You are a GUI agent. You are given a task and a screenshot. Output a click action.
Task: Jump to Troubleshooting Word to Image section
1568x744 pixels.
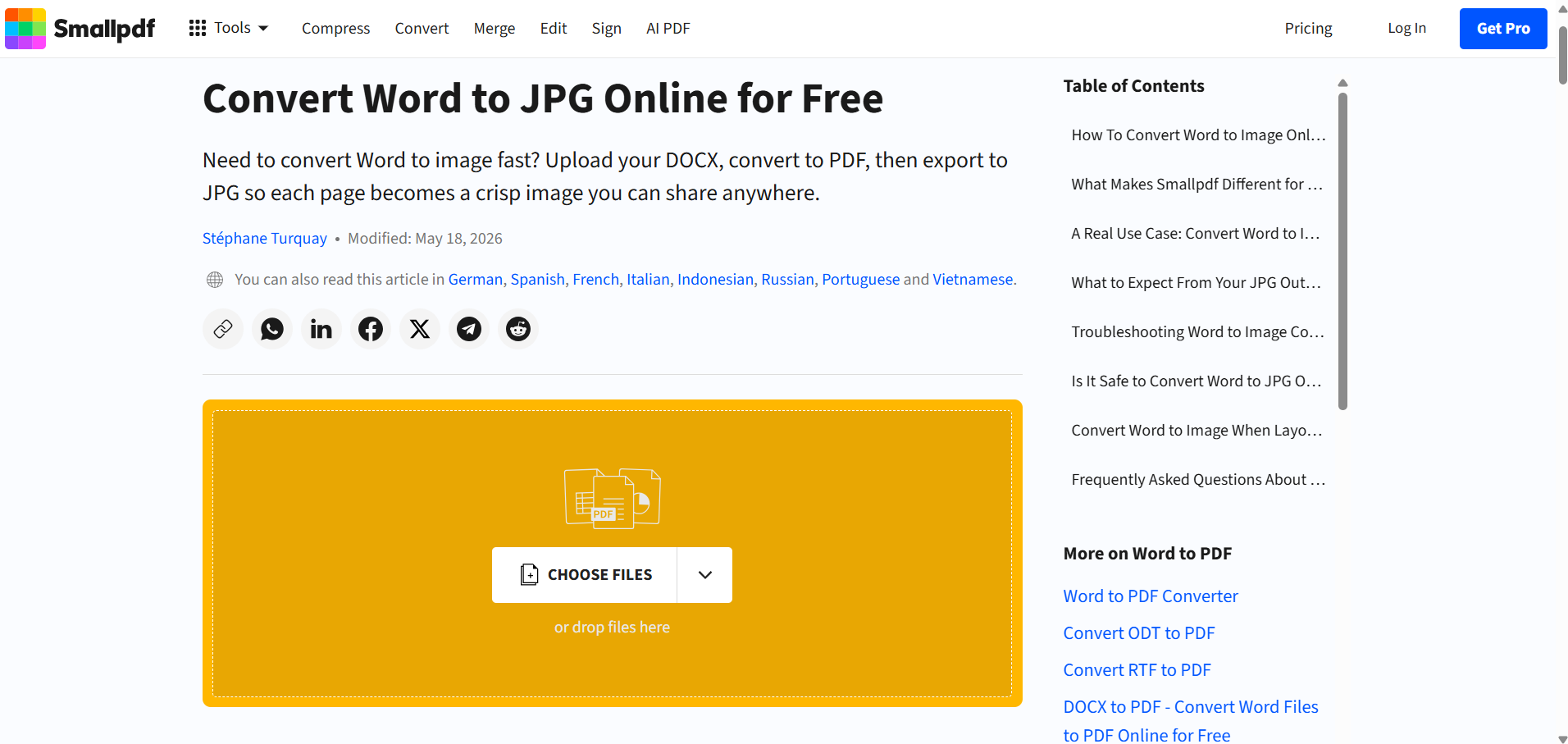tap(1198, 332)
